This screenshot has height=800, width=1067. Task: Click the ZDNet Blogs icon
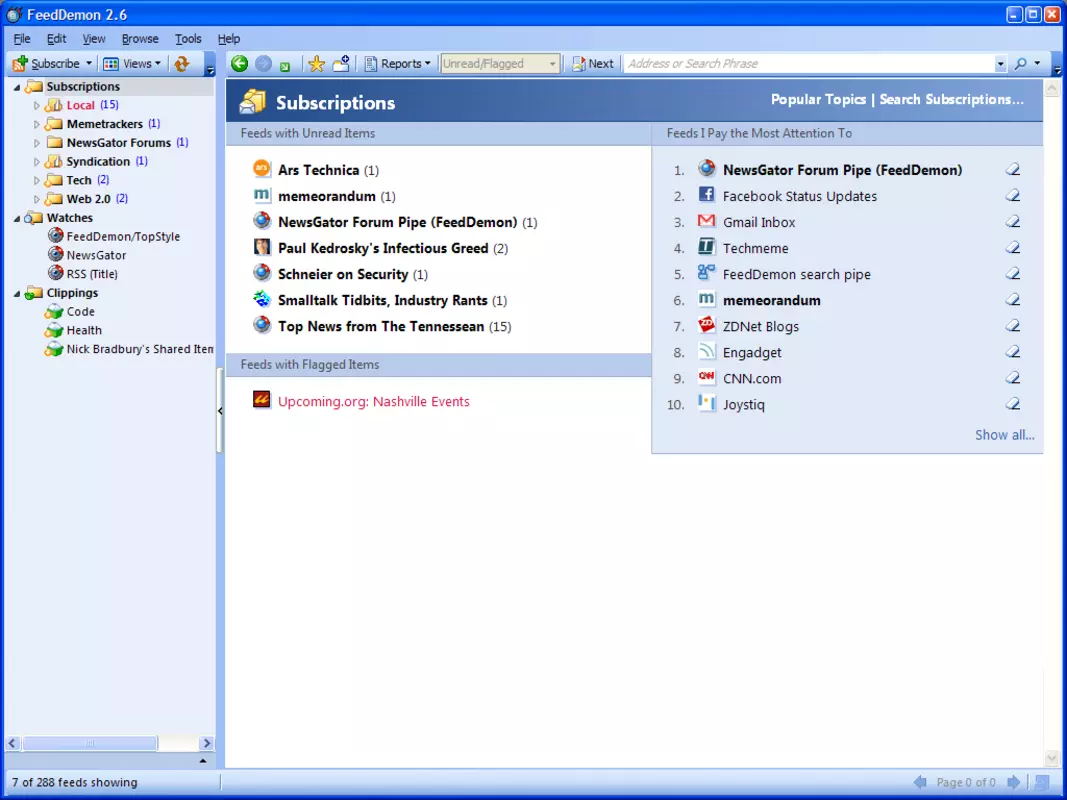point(706,325)
